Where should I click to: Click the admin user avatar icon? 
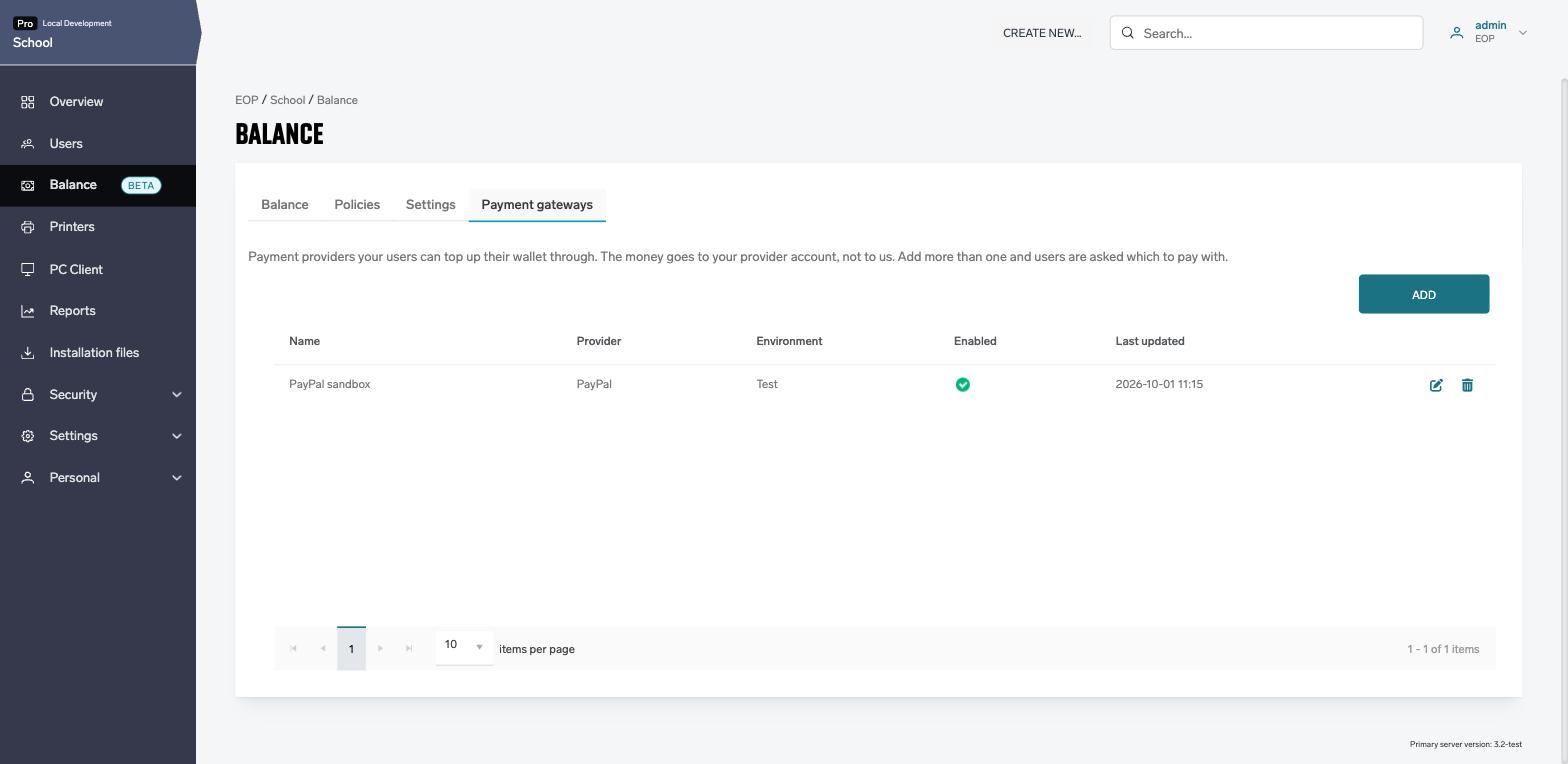tap(1457, 33)
